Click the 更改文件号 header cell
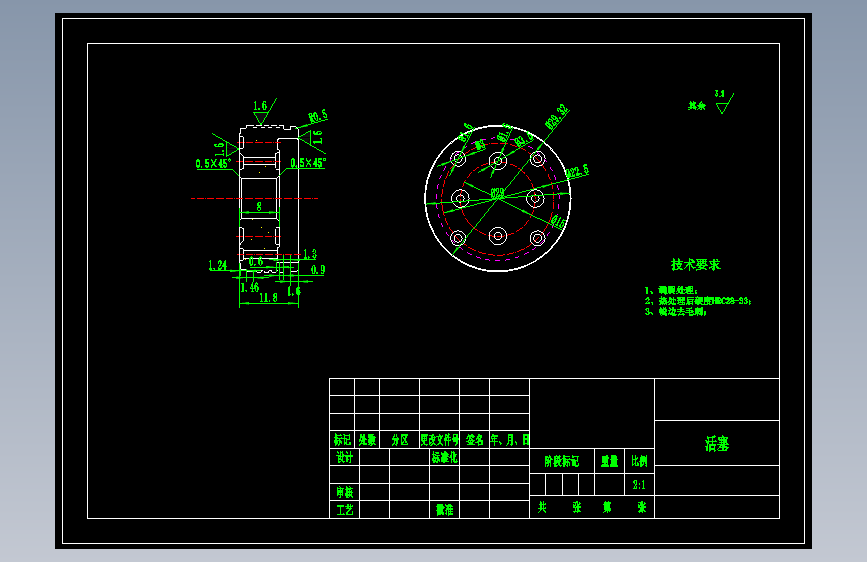 coord(440,440)
